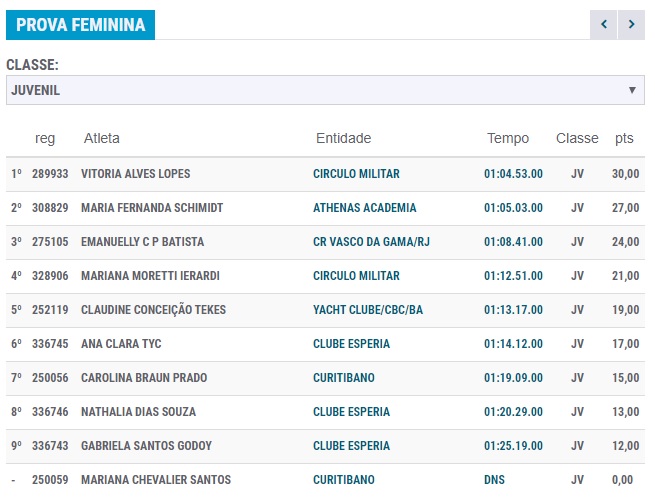655x498 pixels.
Task: Open athlete VITORIA ALVES LOPES
Action: (135, 174)
